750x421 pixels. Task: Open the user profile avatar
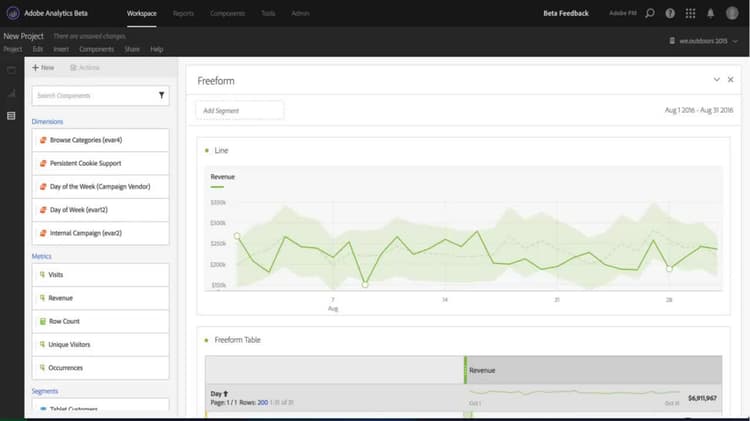(732, 13)
